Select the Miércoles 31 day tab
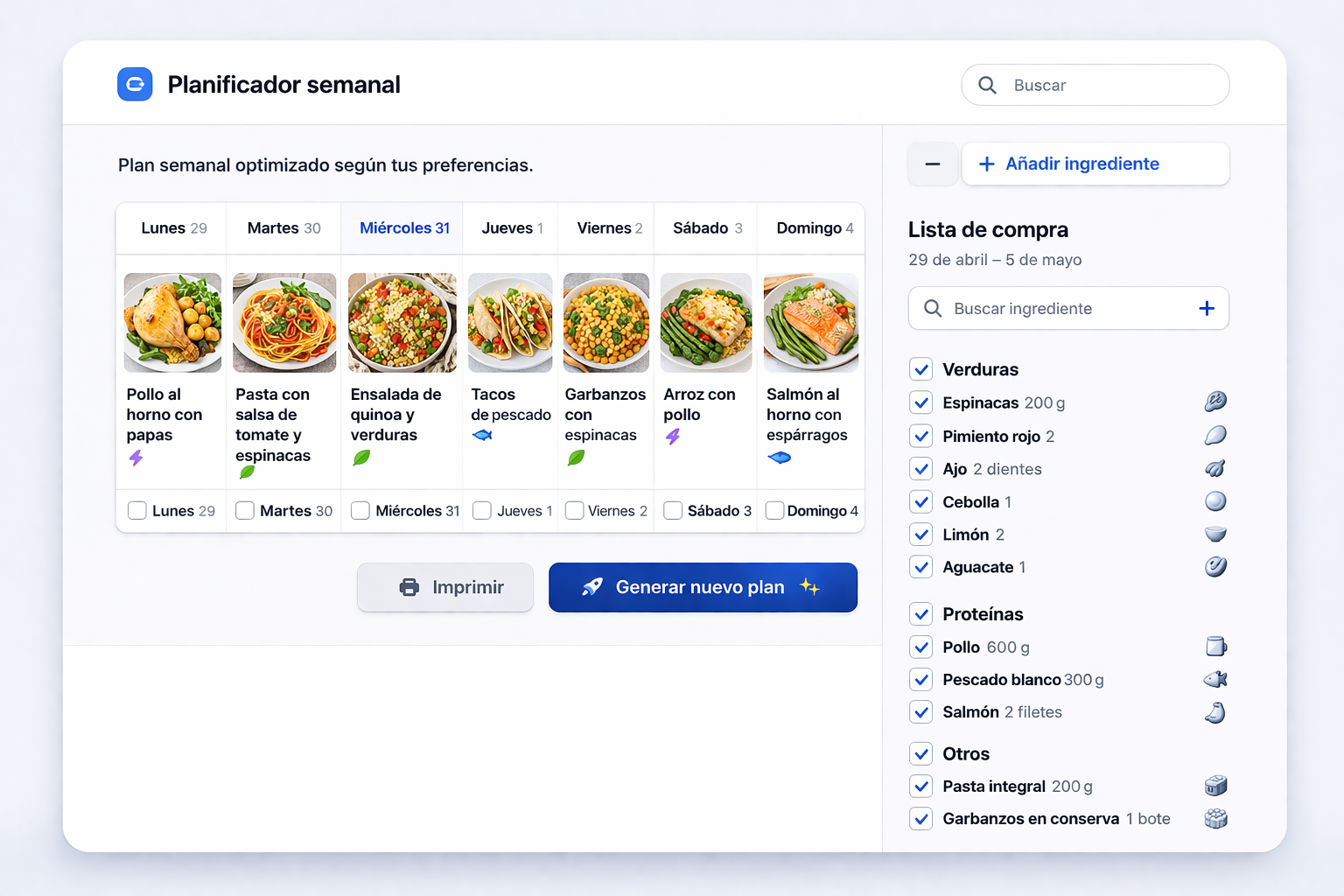Screen dimensions: 1344x896 point(403,228)
